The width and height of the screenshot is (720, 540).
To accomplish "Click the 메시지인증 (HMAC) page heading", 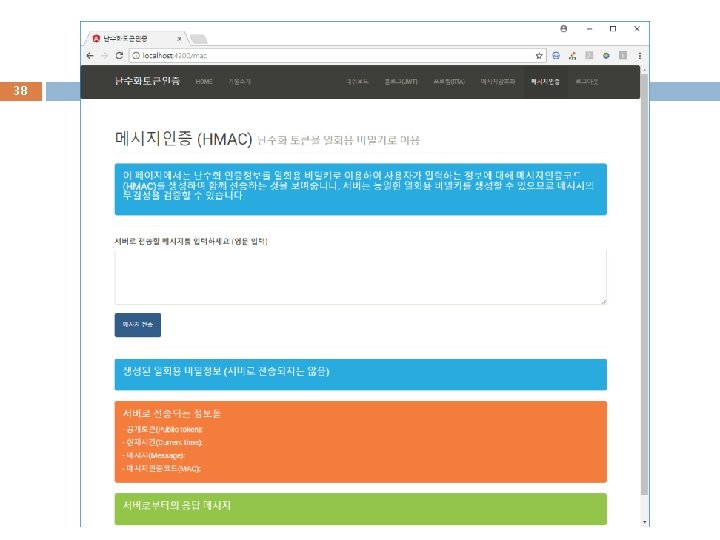I will click(x=184, y=139).
